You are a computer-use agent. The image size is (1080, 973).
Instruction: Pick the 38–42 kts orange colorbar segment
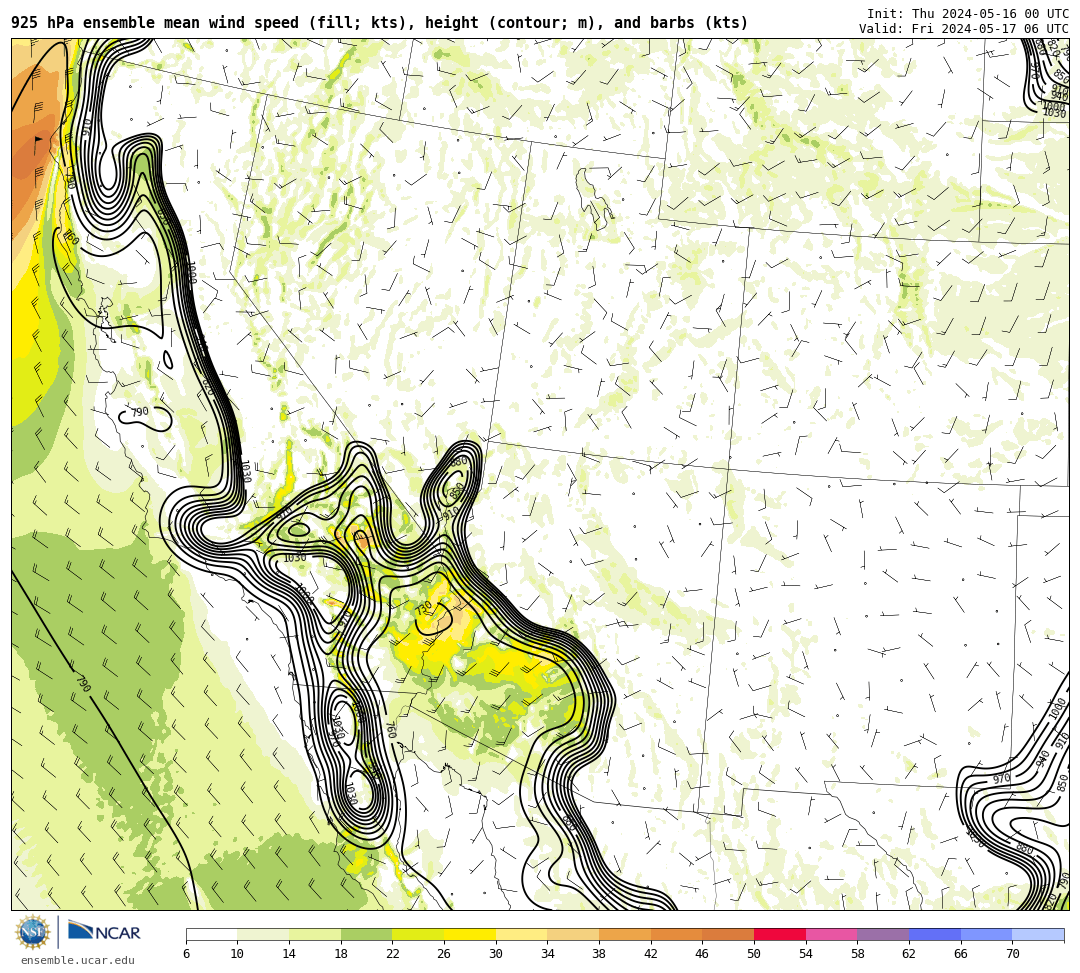click(625, 934)
